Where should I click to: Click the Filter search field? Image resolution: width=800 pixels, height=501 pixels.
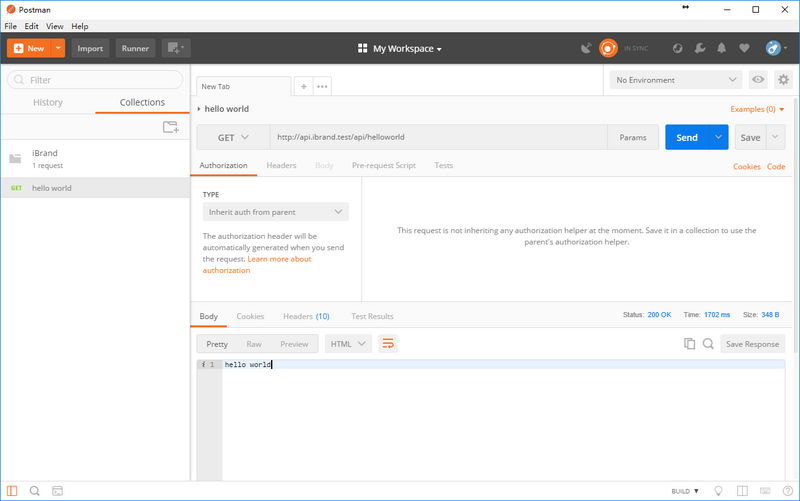(x=95, y=80)
